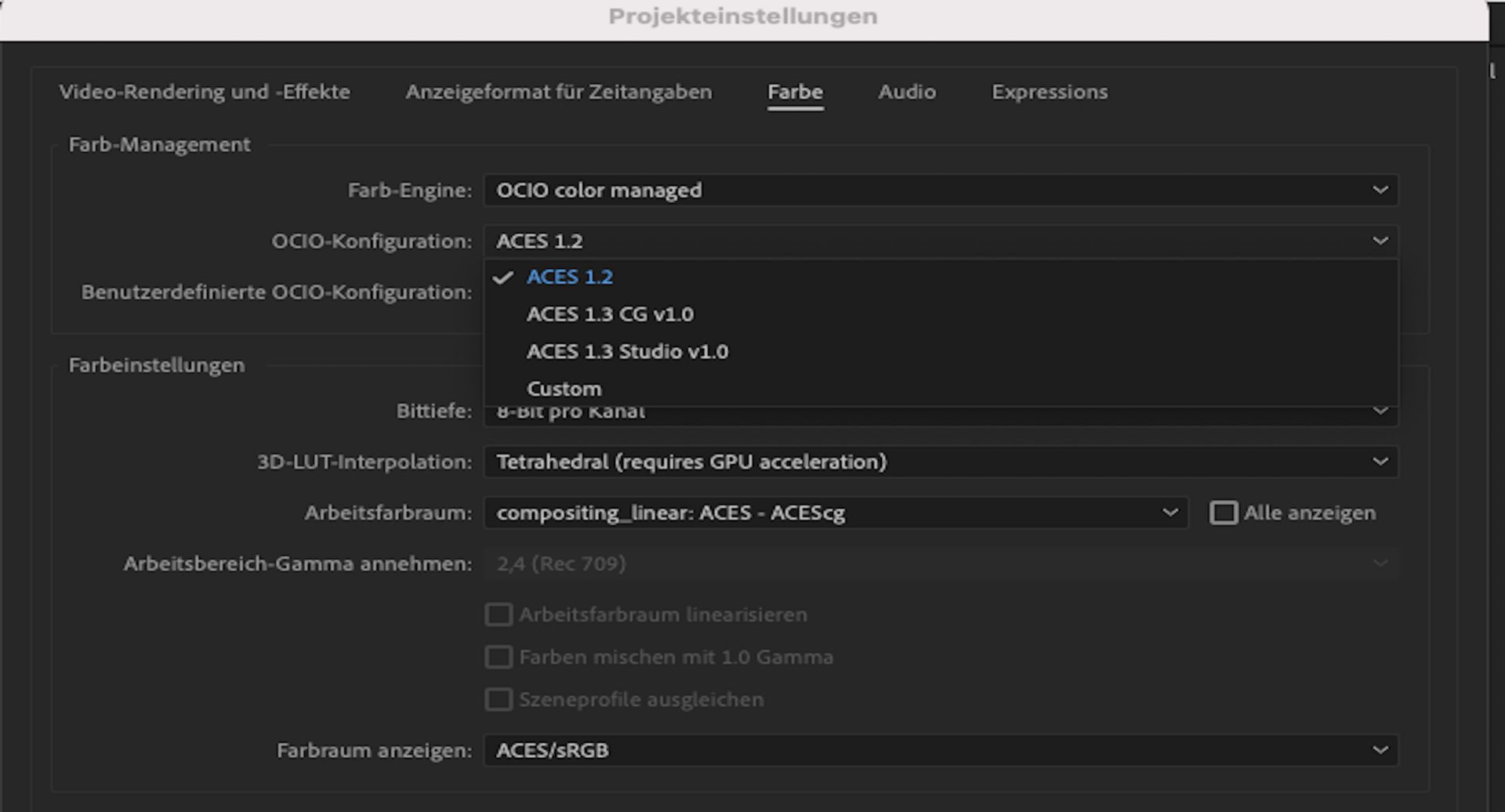Enable the Alle anzeigen checkbox

[x=1224, y=513]
